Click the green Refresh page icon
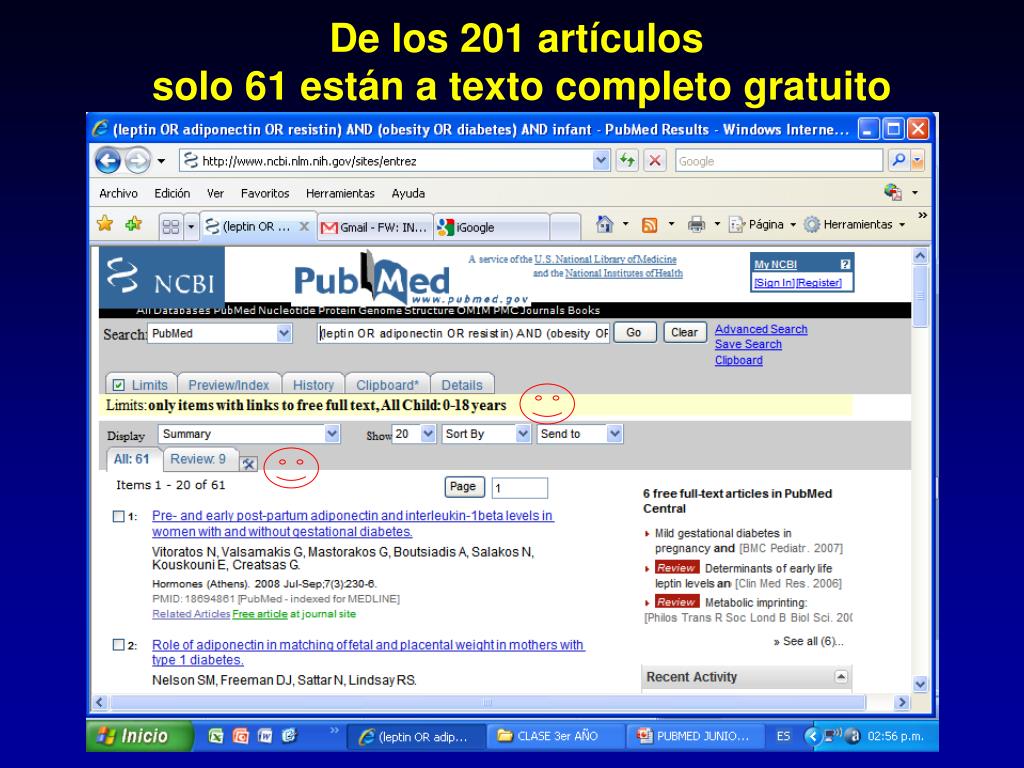Screen dimensions: 1024x768 [x=627, y=161]
